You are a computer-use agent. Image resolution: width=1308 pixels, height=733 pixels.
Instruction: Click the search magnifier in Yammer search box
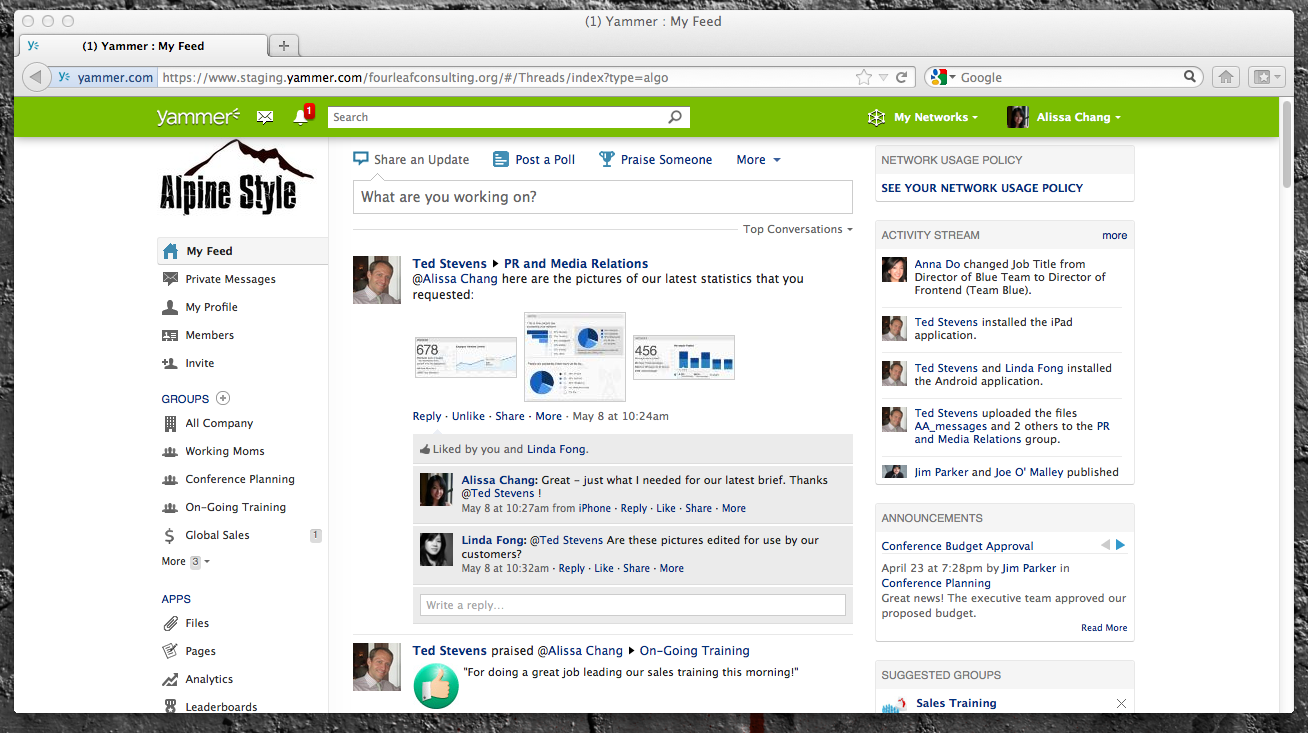(675, 117)
